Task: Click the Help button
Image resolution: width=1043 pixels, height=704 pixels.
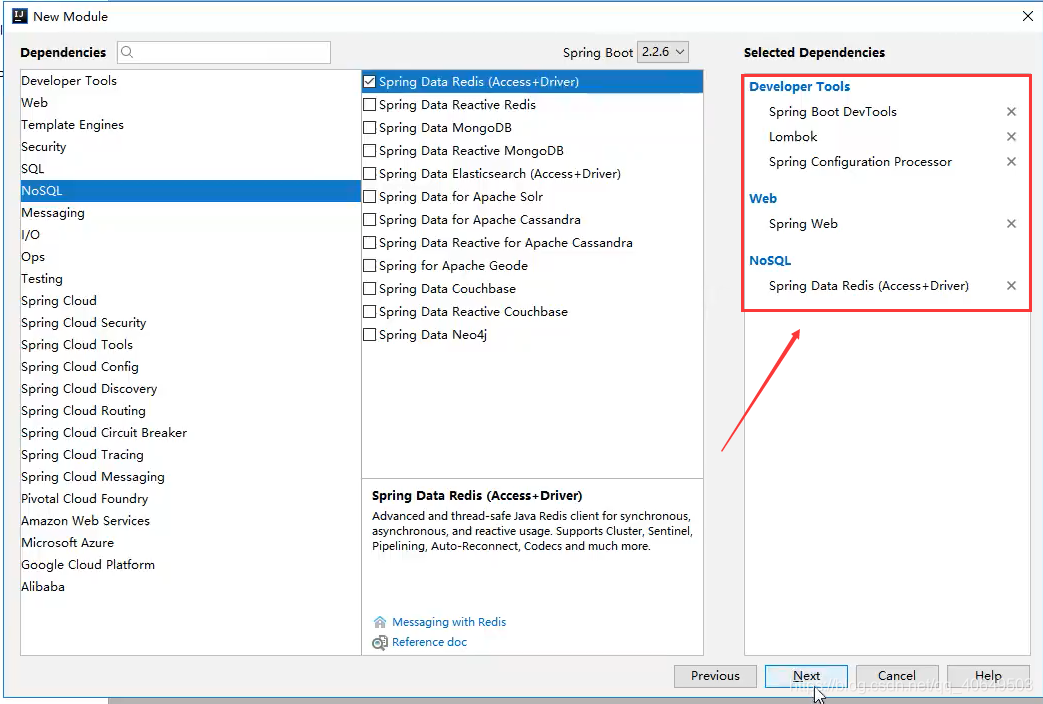Action: [988, 676]
